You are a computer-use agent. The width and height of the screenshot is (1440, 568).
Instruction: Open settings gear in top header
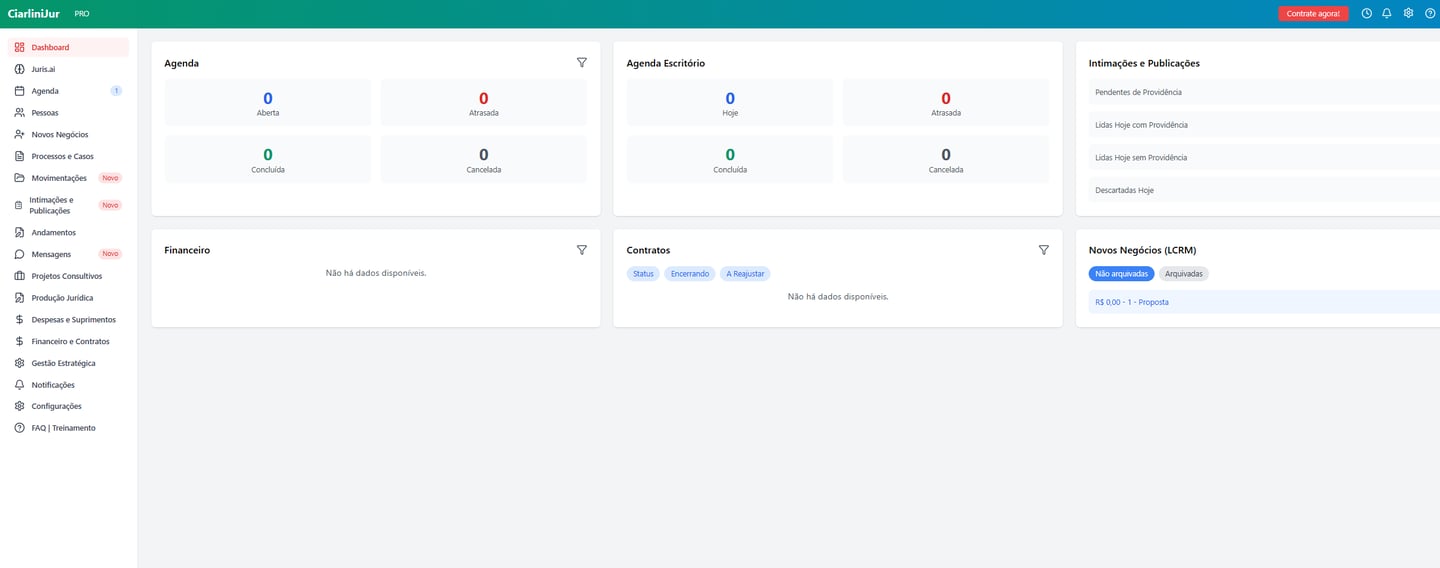(x=1408, y=13)
